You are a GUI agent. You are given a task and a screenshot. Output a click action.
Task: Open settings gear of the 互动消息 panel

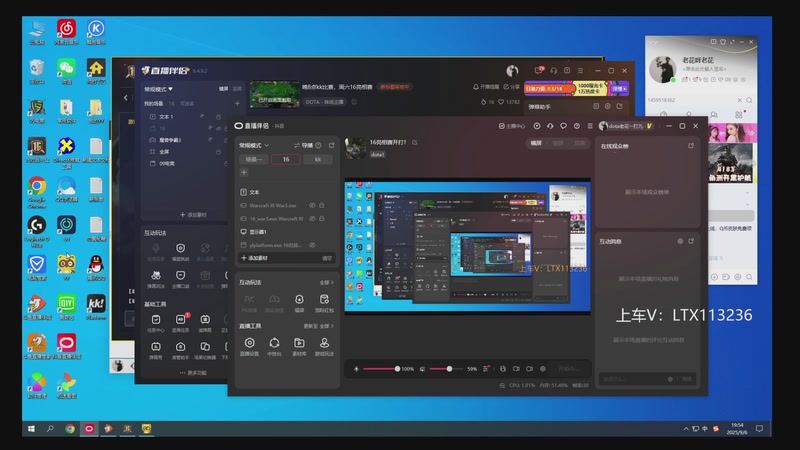(x=680, y=241)
